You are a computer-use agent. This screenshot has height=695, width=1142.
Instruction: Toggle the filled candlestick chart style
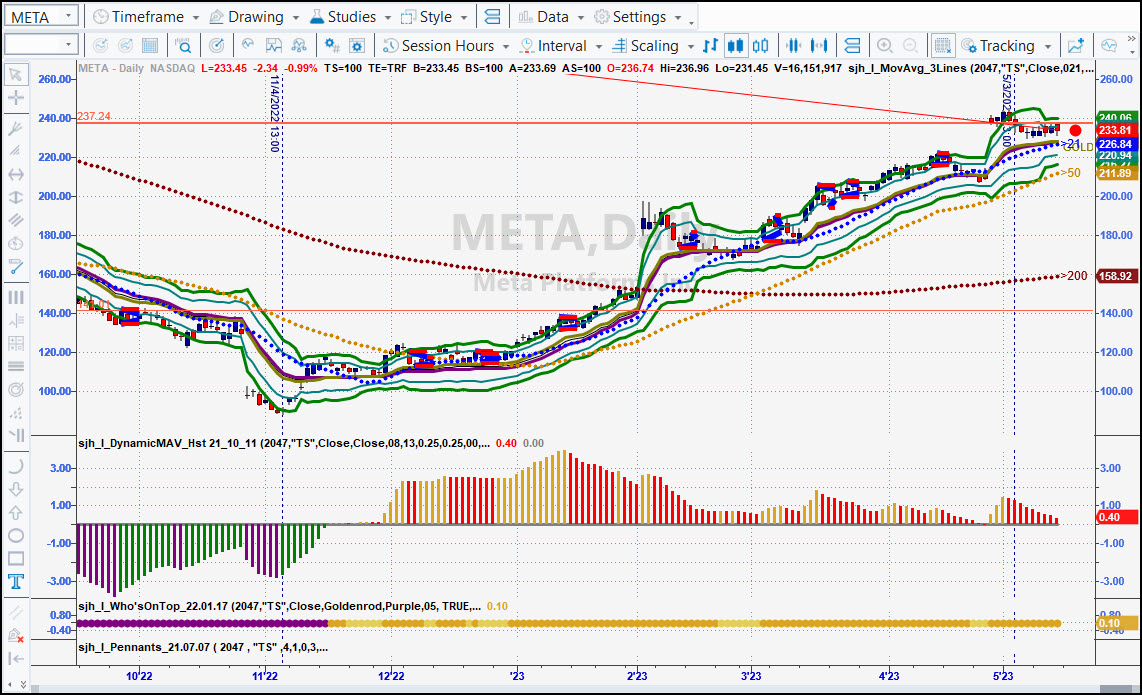(736, 46)
